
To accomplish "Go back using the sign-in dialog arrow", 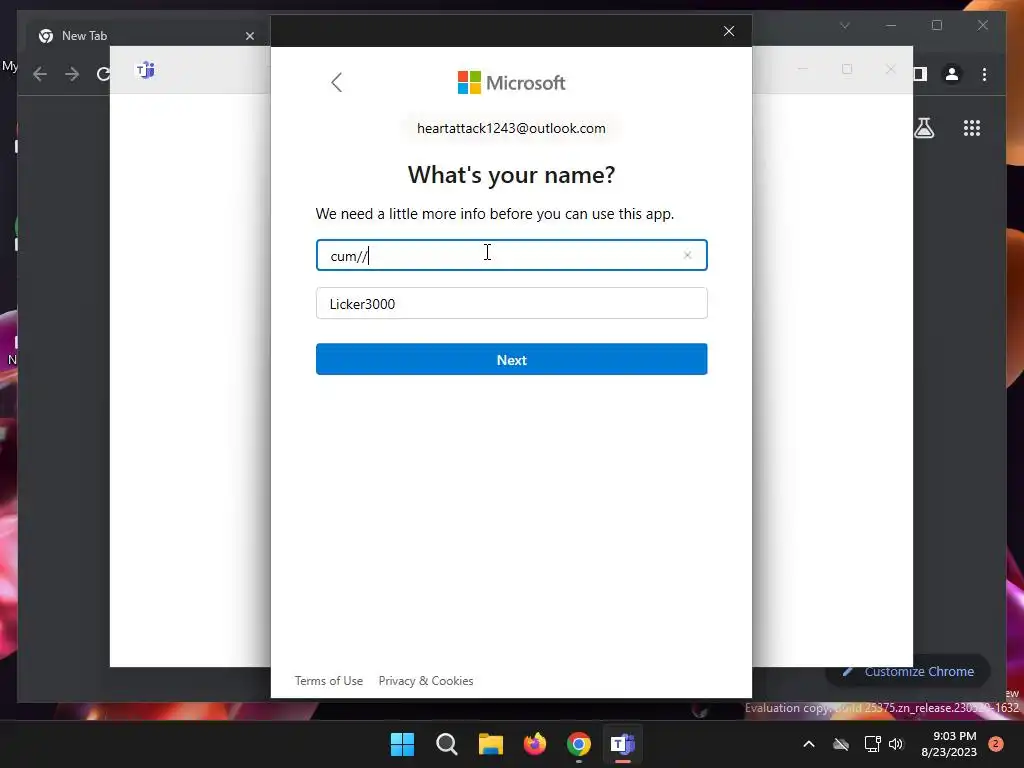I will click(336, 82).
